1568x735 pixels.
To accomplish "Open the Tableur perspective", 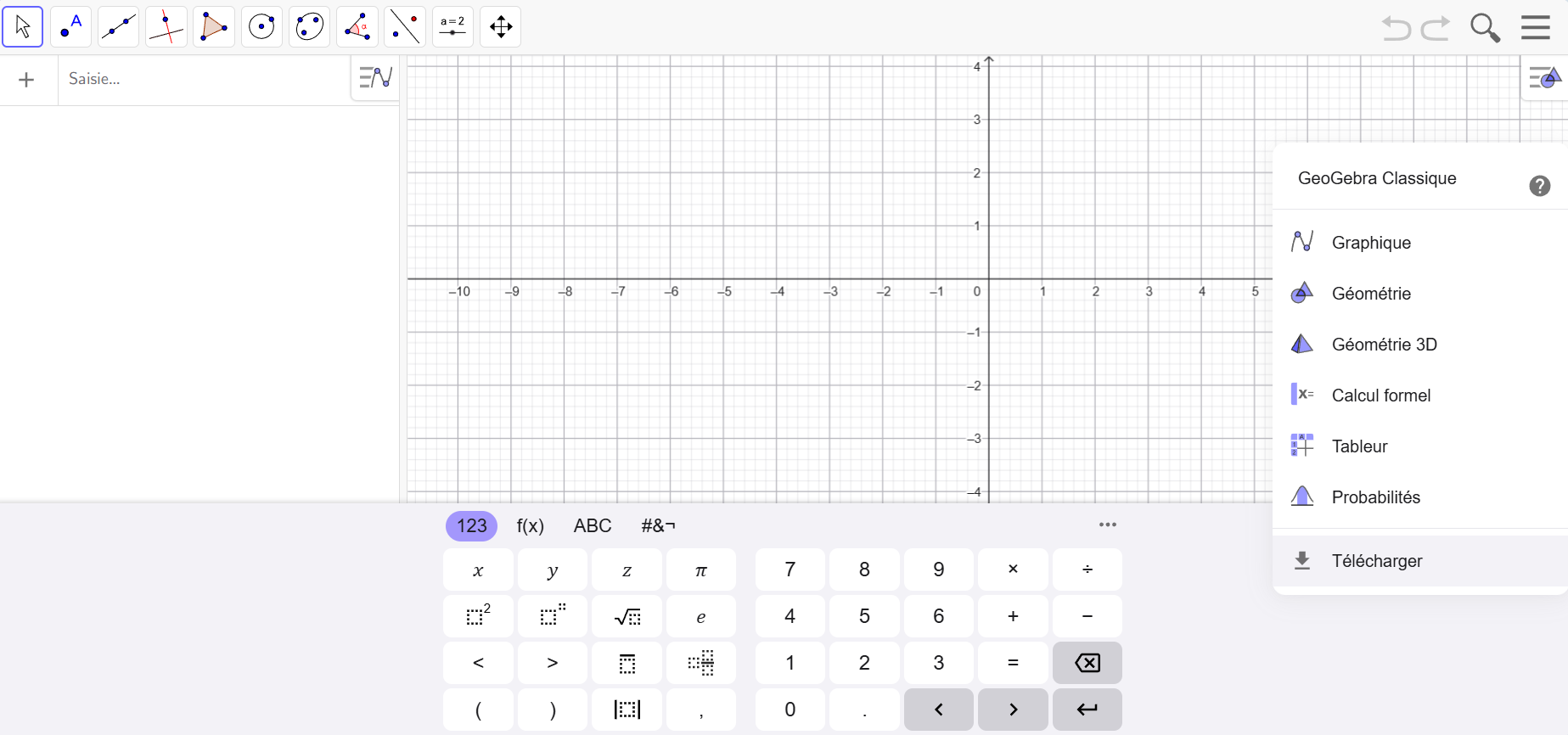I will point(1419,446).
